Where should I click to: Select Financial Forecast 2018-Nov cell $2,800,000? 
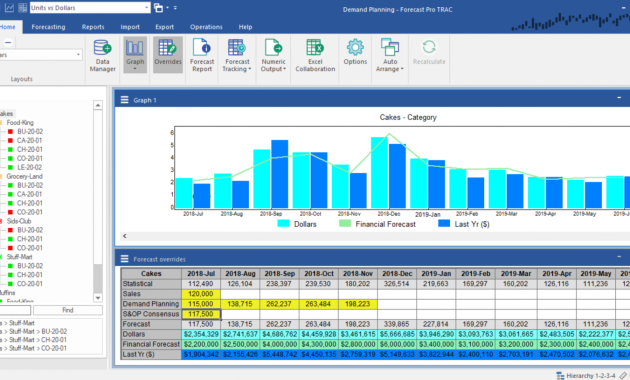click(358, 344)
